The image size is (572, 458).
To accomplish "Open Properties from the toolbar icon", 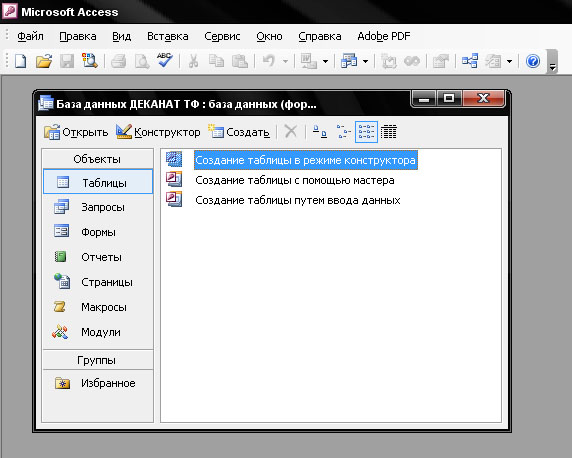I will click(441, 61).
